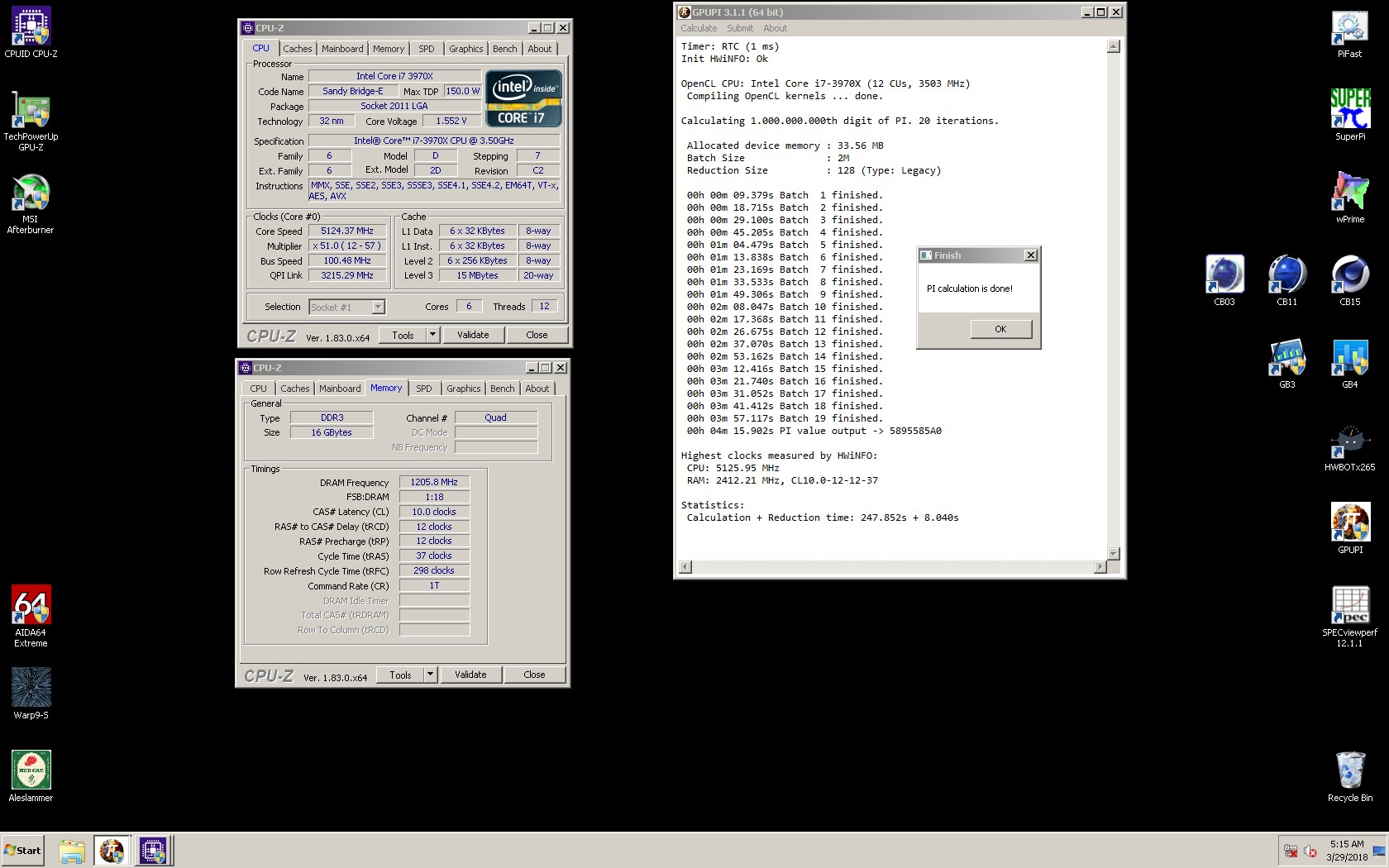This screenshot has width=1389, height=868.
Task: Click Tools button in top CPU-Z
Action: (403, 335)
